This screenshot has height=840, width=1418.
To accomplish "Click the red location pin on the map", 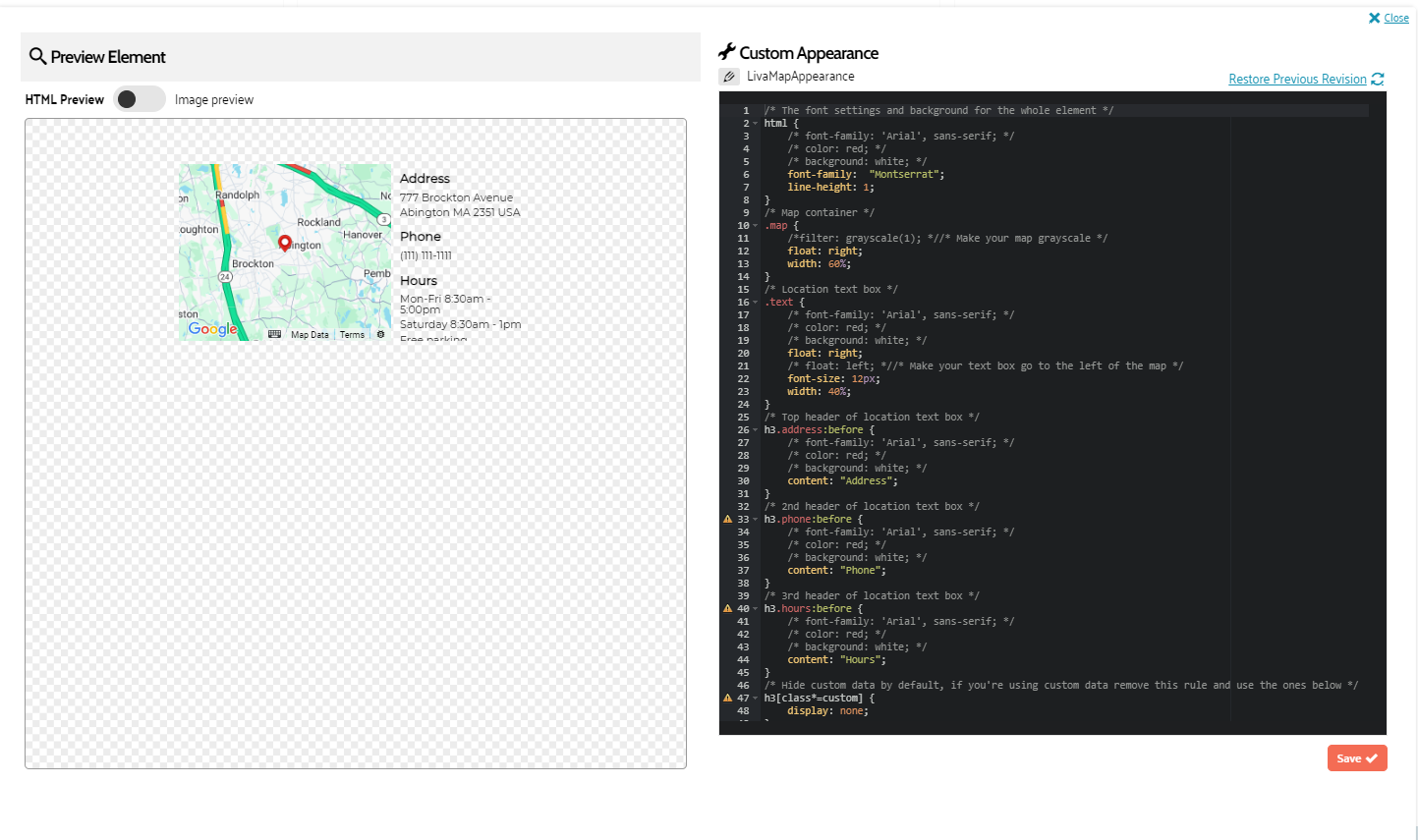I will 285,243.
